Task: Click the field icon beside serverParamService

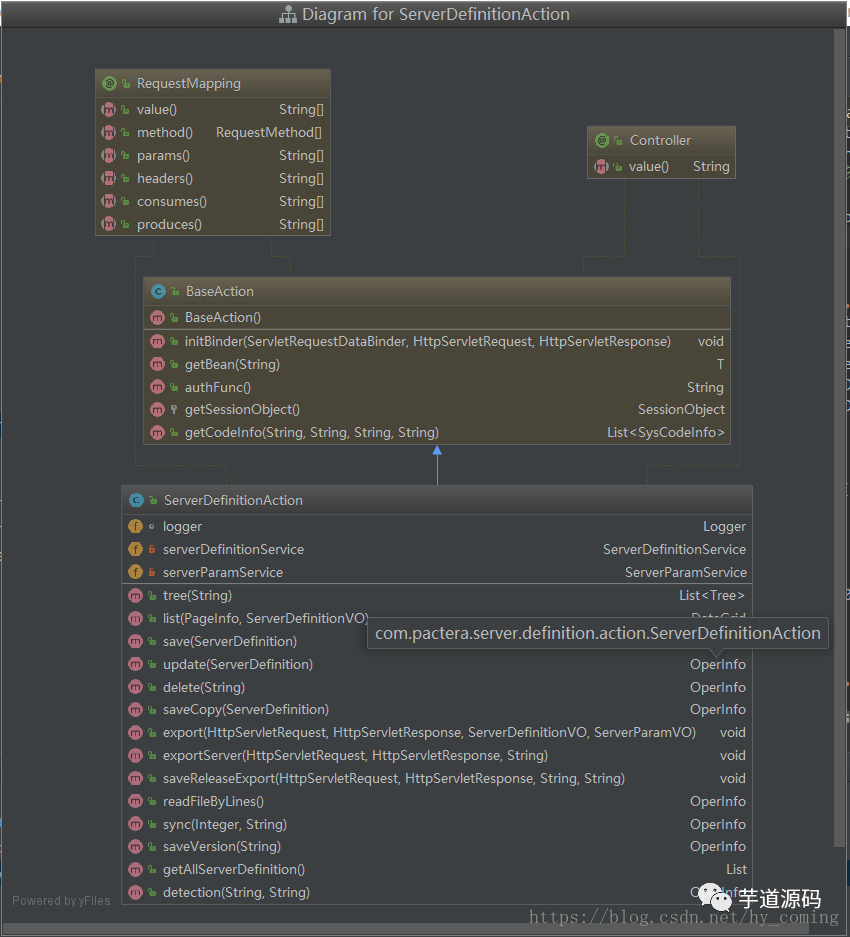Action: pos(136,572)
